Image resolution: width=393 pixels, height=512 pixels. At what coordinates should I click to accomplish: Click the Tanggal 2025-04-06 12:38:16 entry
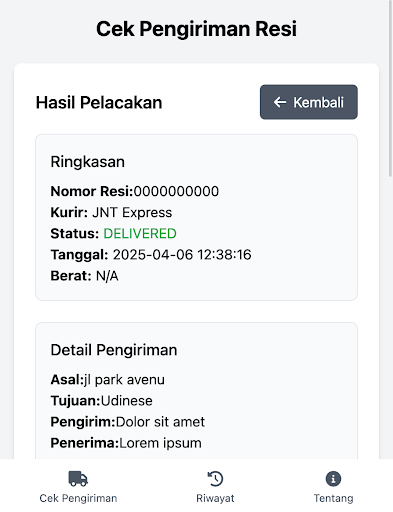(x=151, y=255)
